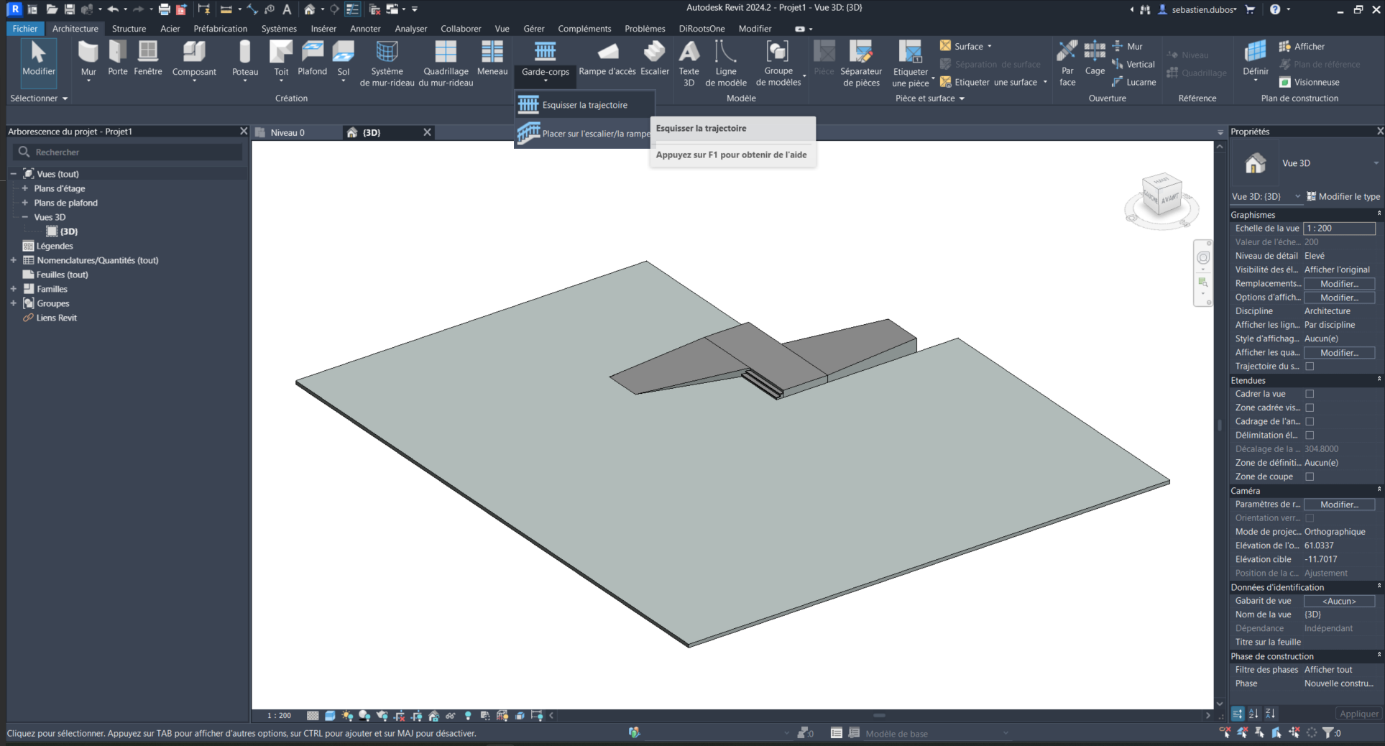Click the Escalier stair tool

[655, 58]
